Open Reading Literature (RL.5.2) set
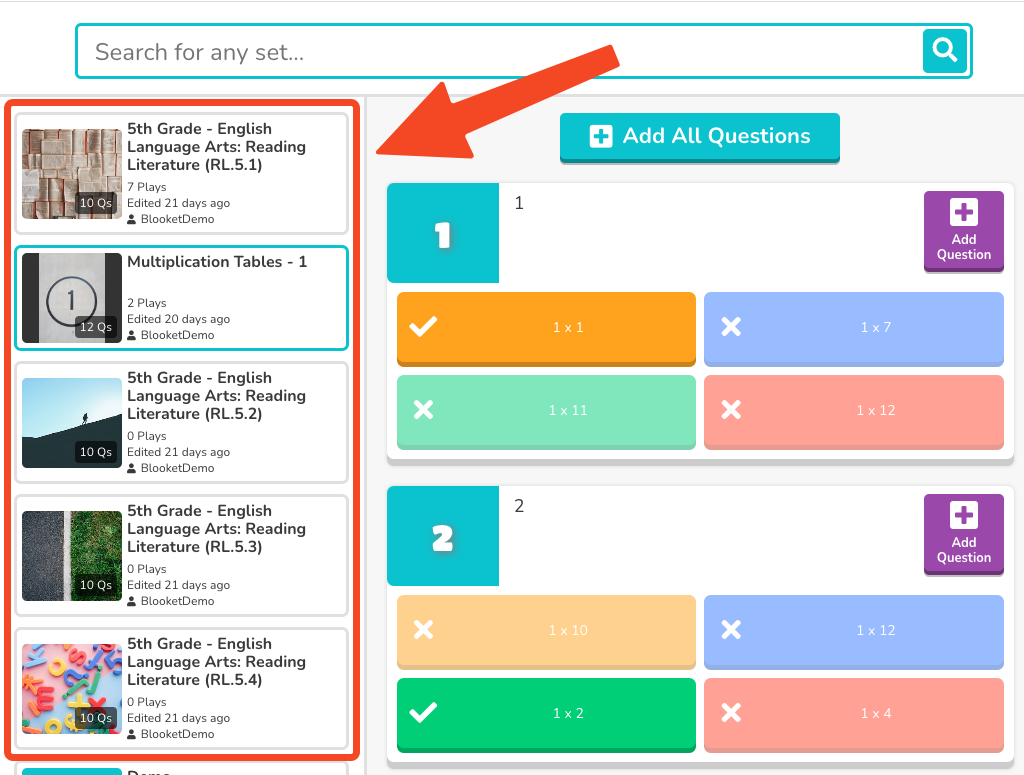 [182, 422]
